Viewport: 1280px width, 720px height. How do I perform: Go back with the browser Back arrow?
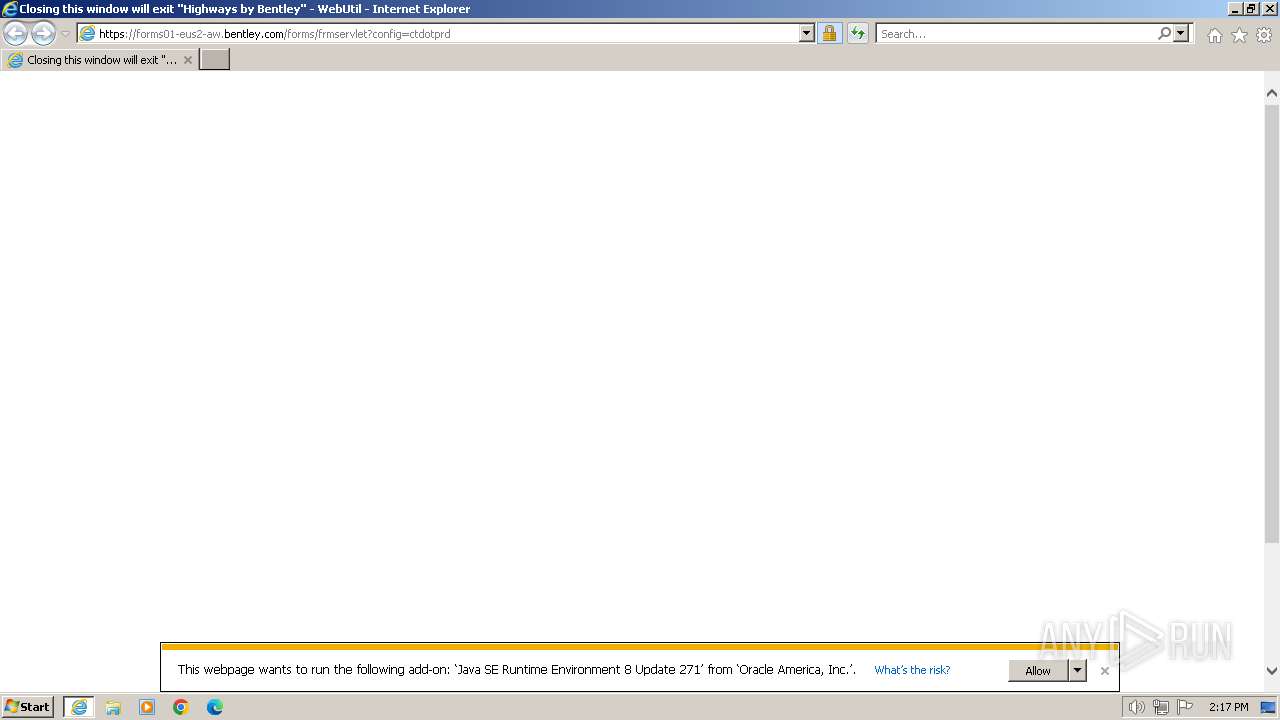(x=16, y=34)
